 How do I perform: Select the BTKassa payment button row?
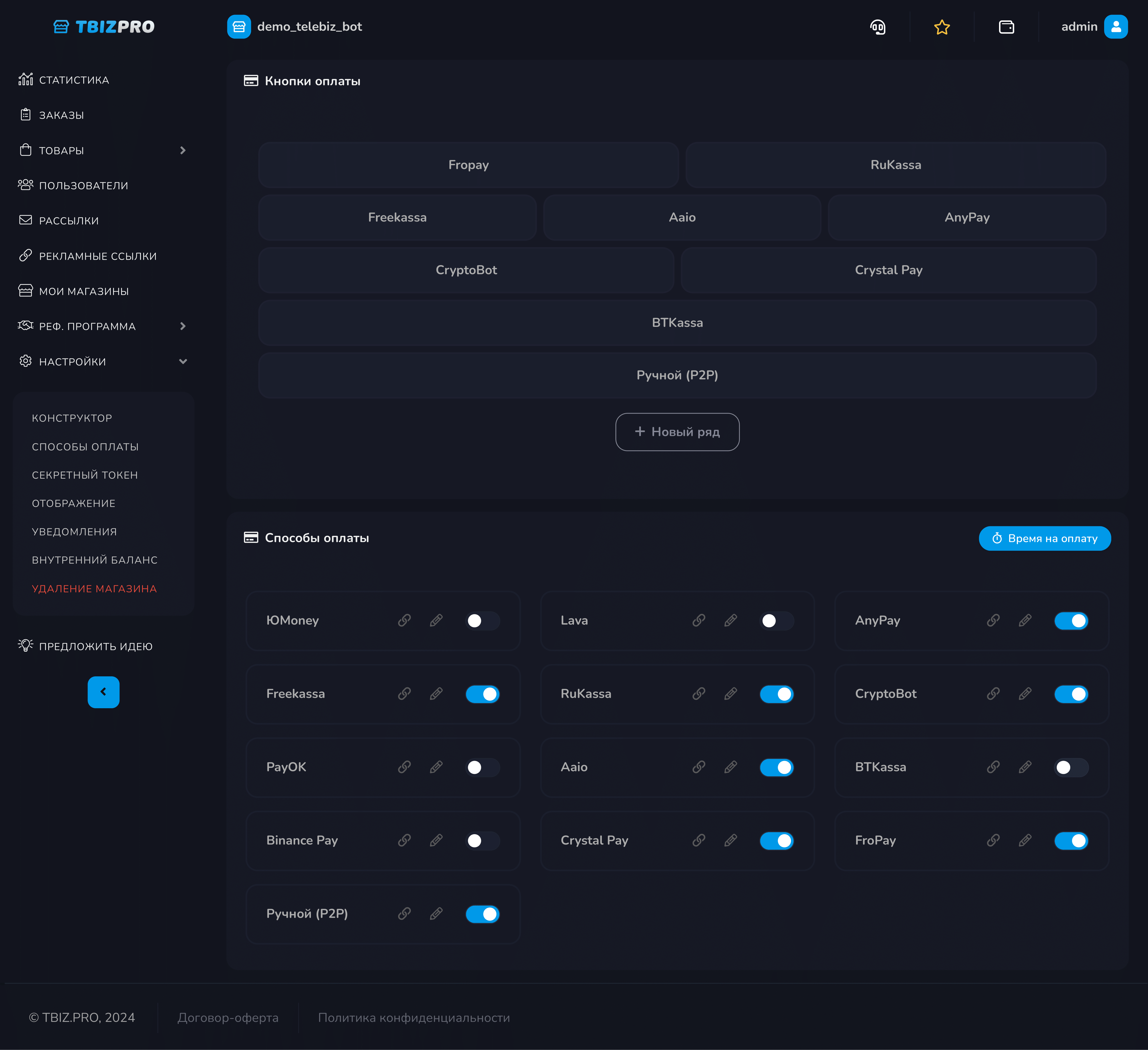(678, 323)
